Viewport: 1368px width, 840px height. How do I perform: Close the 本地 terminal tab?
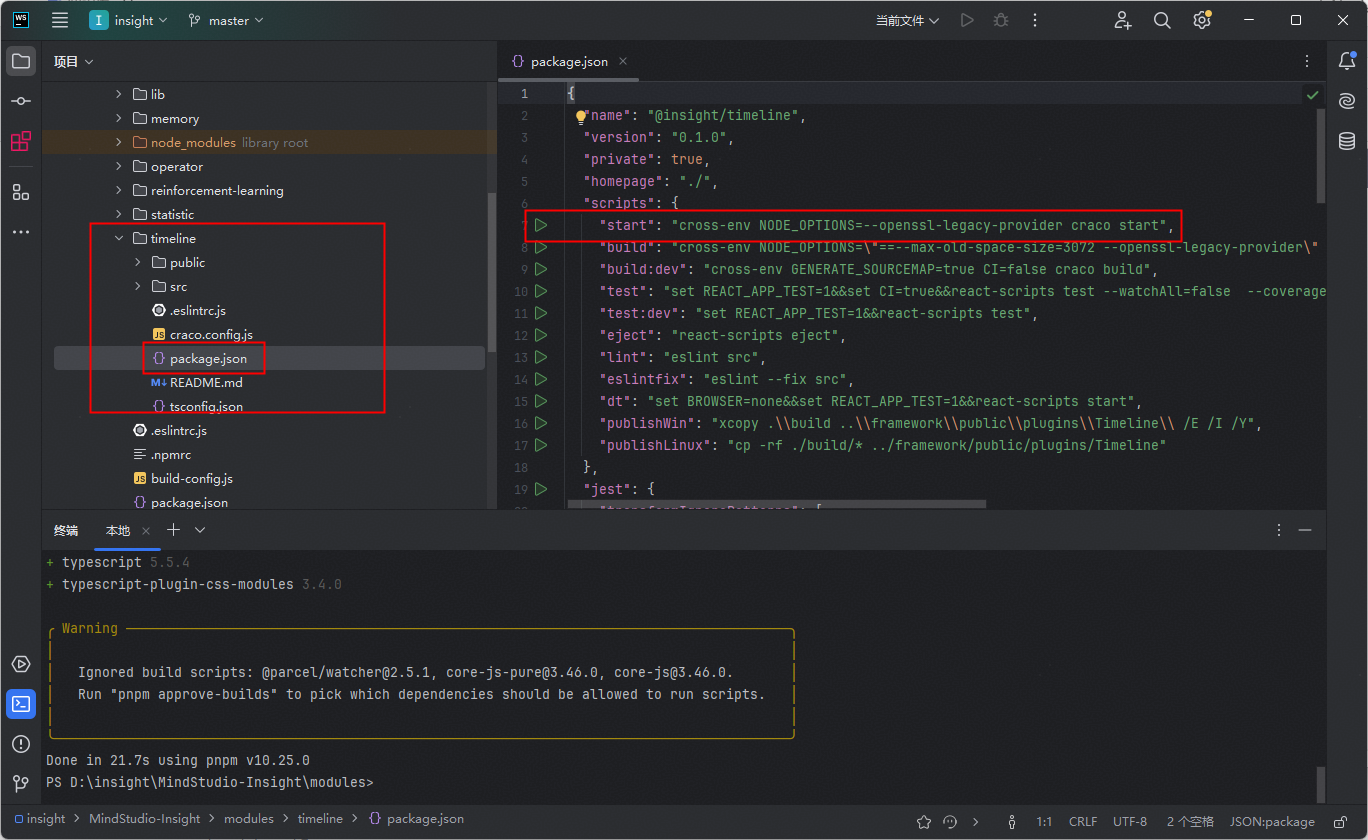point(146,530)
